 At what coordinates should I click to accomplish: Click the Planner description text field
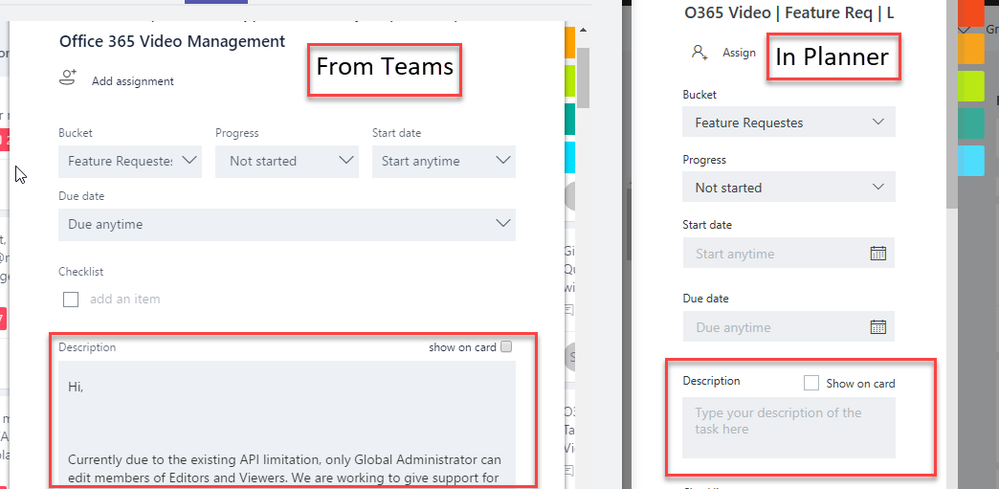[x=789, y=427]
